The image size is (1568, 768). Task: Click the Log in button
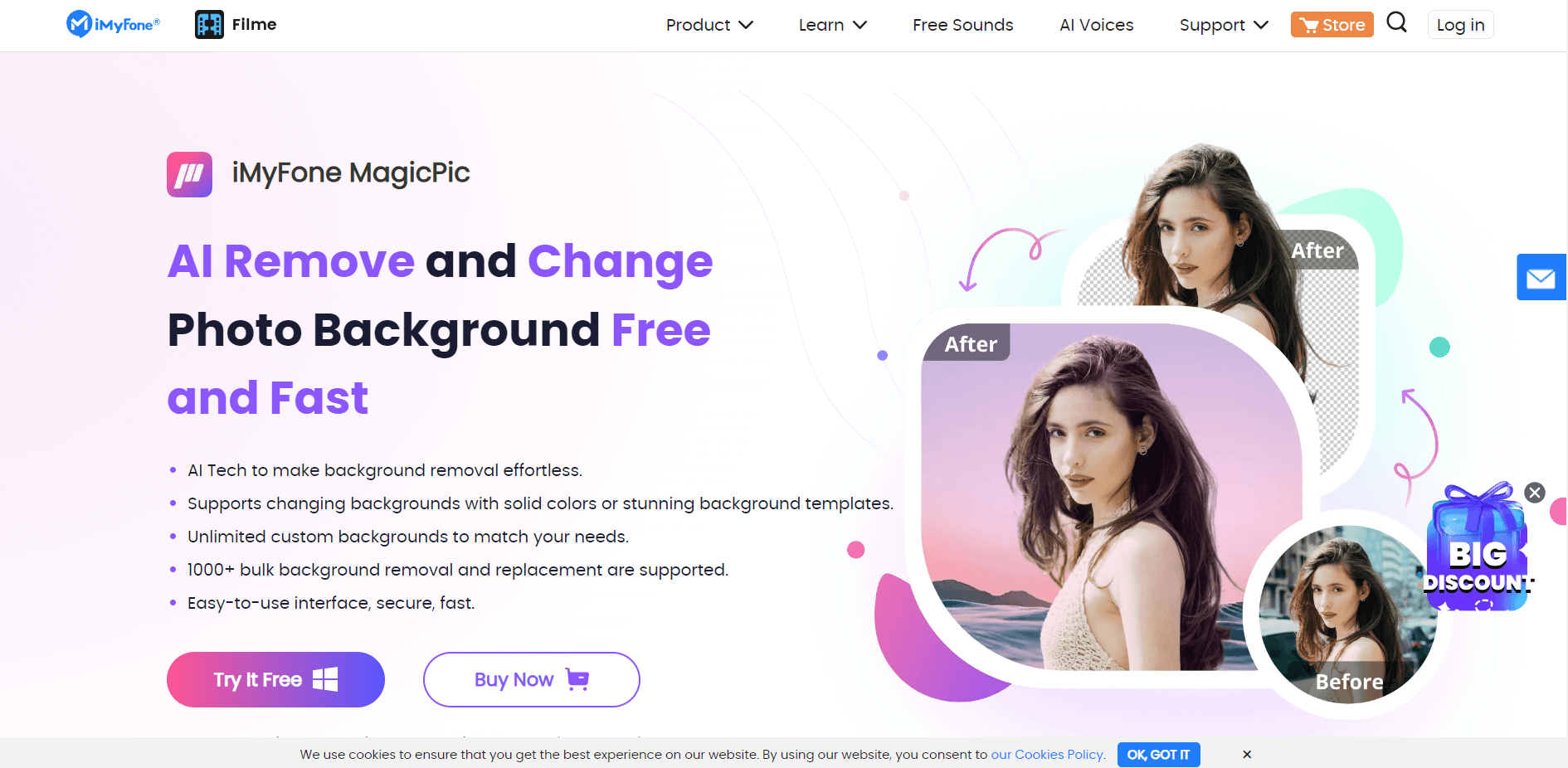pos(1461,25)
